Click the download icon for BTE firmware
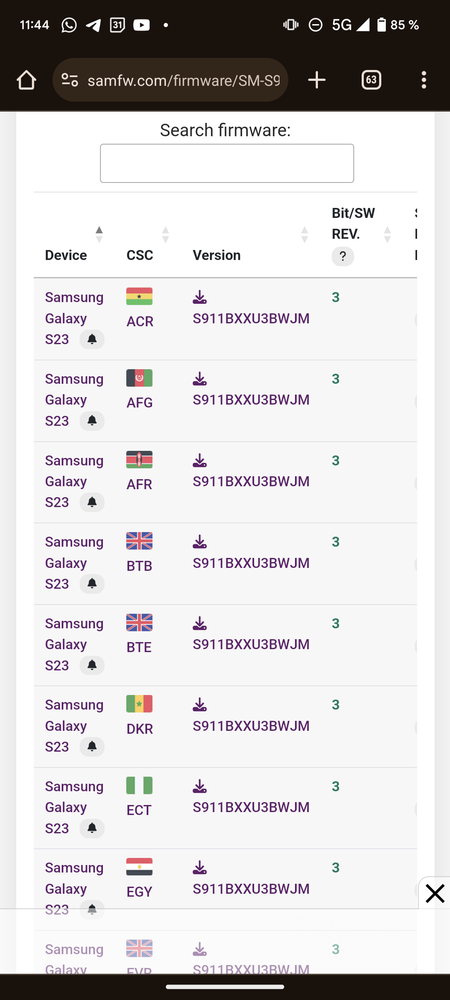This screenshot has height=1000, width=450. coord(200,623)
